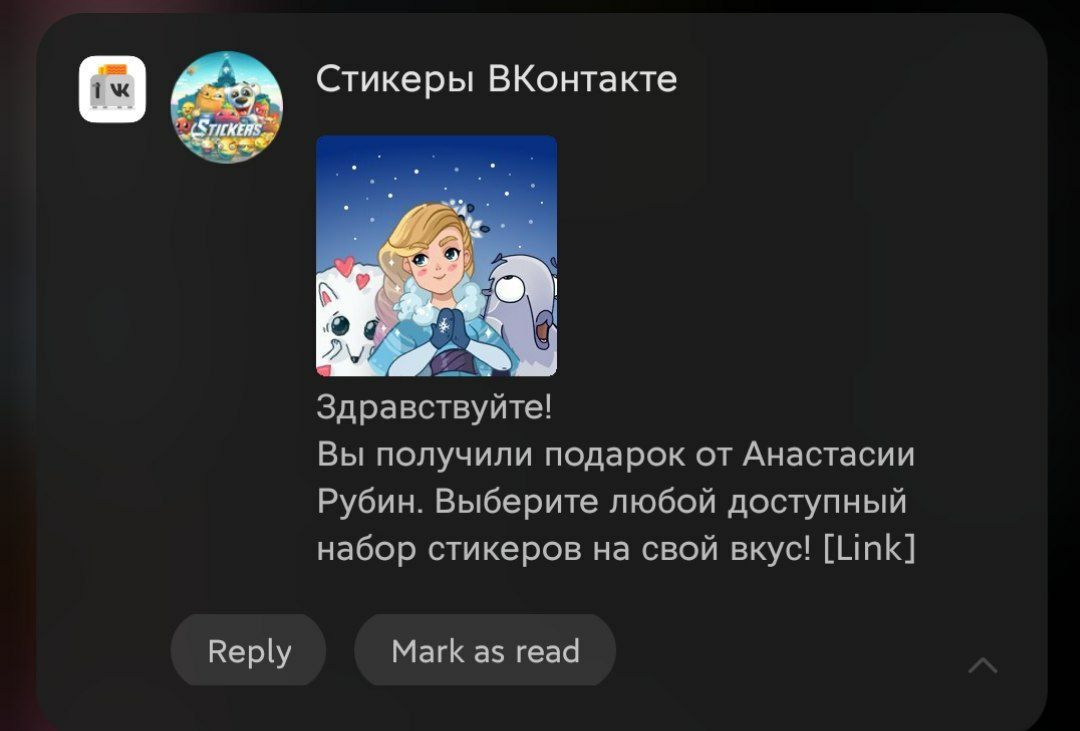Image resolution: width=1080 pixels, height=731 pixels.
Task: Click the набор стикеров на свой вкус line
Action: pyautogui.click(x=564, y=549)
